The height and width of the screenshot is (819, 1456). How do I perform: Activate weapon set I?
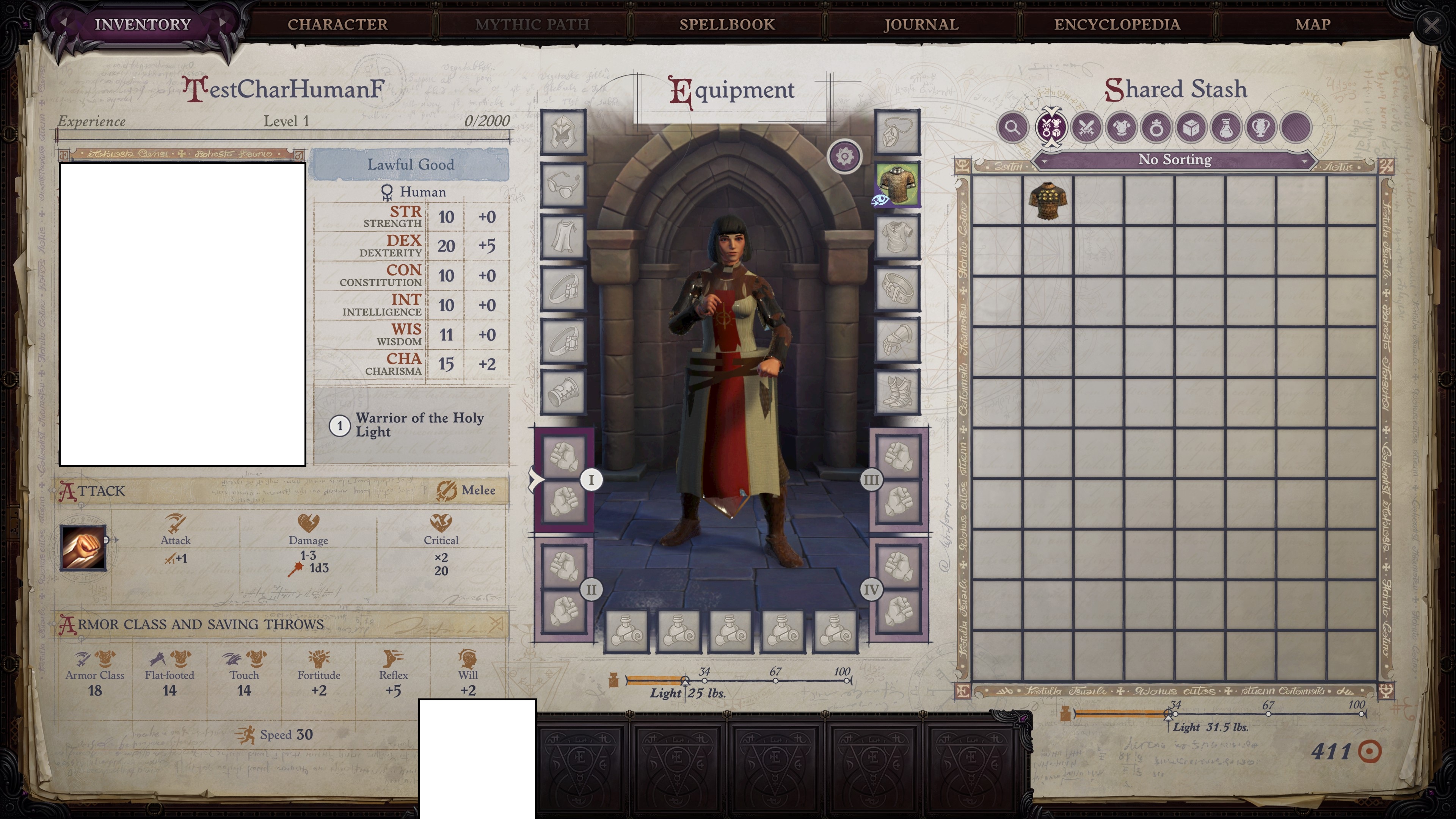point(591,480)
